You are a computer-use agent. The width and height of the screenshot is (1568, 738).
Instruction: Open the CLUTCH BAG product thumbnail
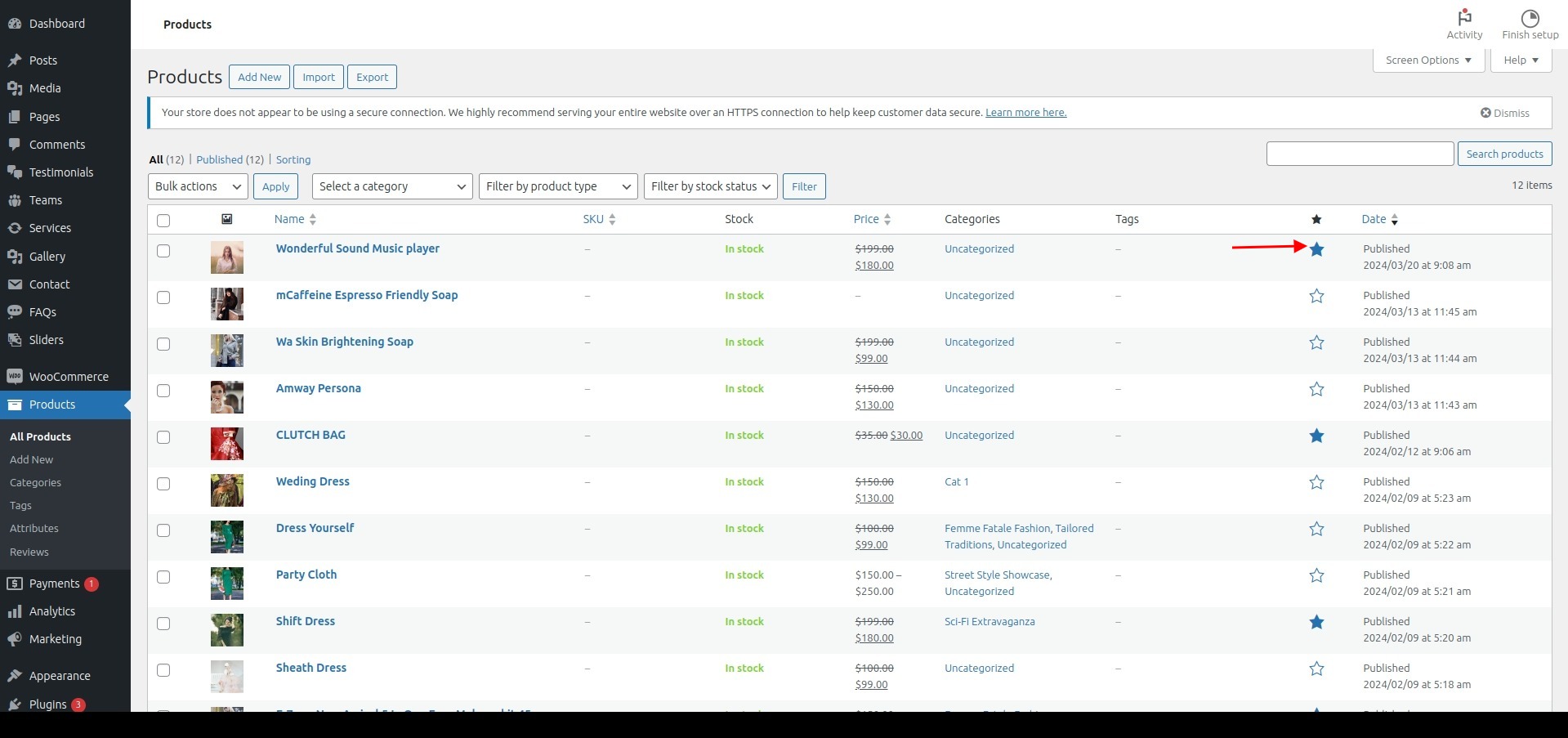[x=227, y=444]
